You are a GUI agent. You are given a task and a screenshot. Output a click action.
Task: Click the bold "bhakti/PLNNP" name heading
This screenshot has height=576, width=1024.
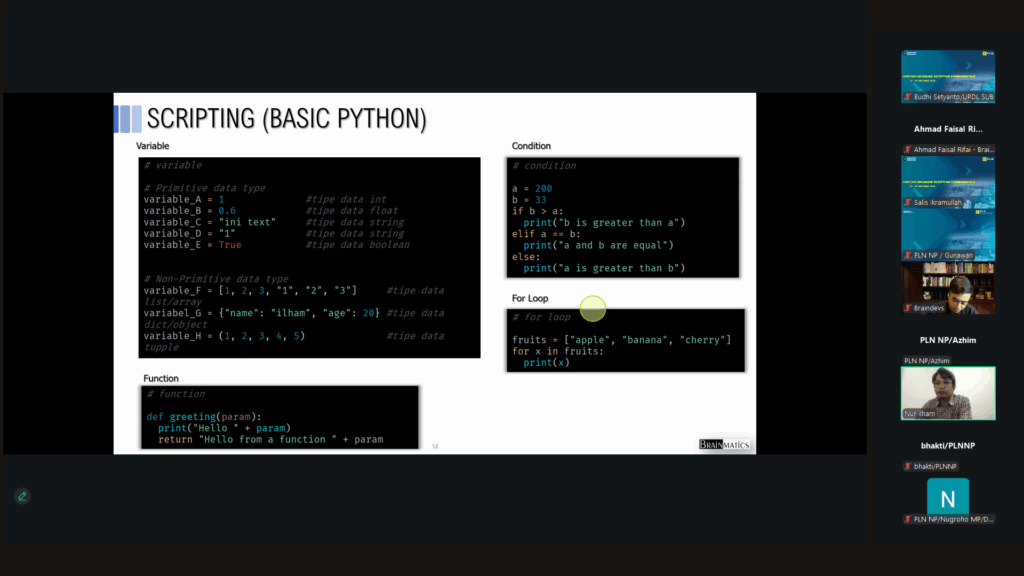[x=947, y=444]
